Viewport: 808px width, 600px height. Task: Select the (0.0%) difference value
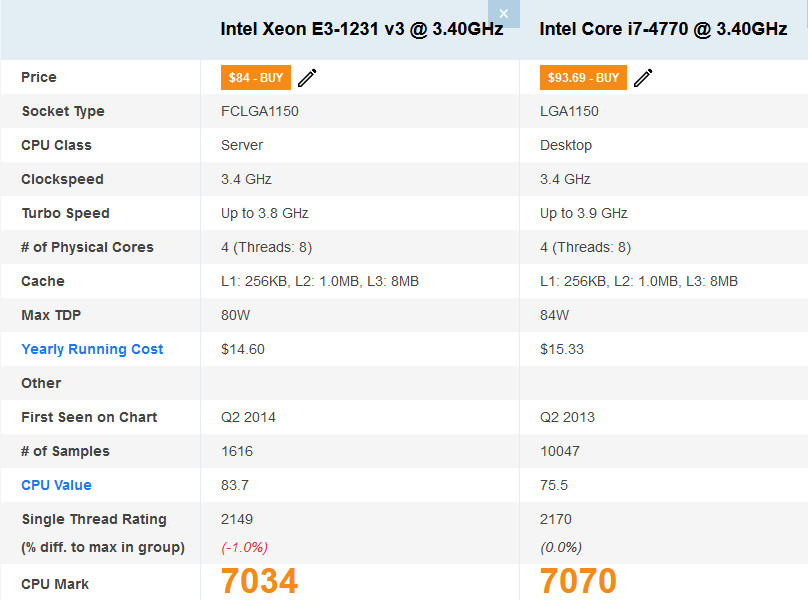pos(561,547)
